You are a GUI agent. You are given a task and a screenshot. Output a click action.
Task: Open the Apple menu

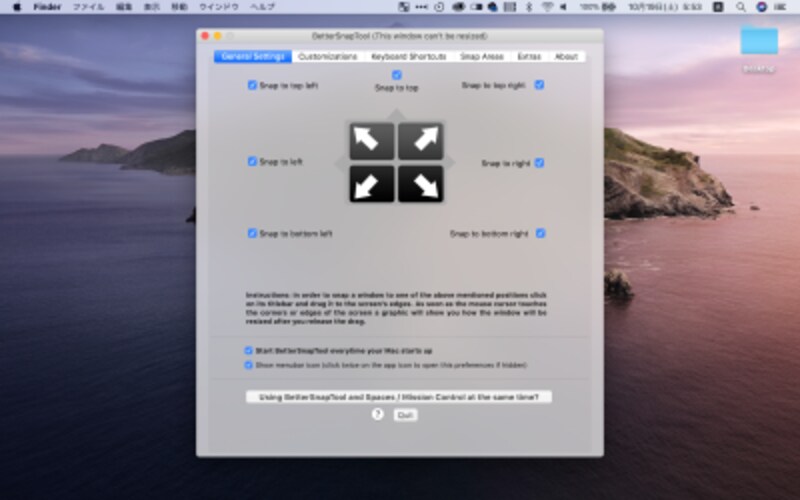click(x=17, y=7)
